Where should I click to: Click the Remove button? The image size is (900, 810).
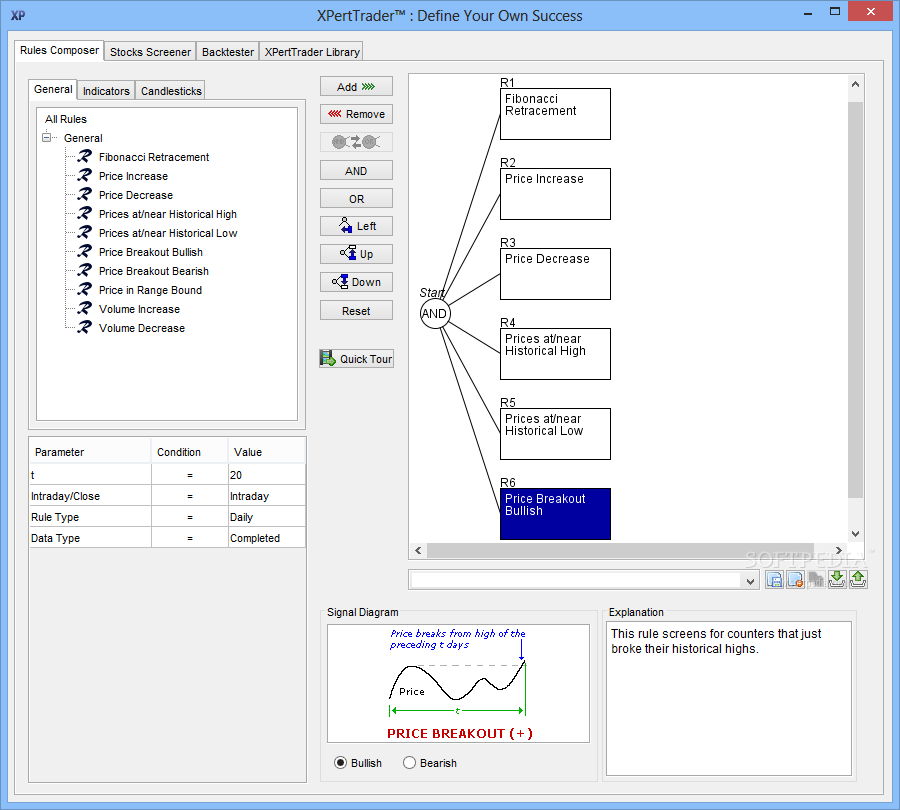click(356, 114)
